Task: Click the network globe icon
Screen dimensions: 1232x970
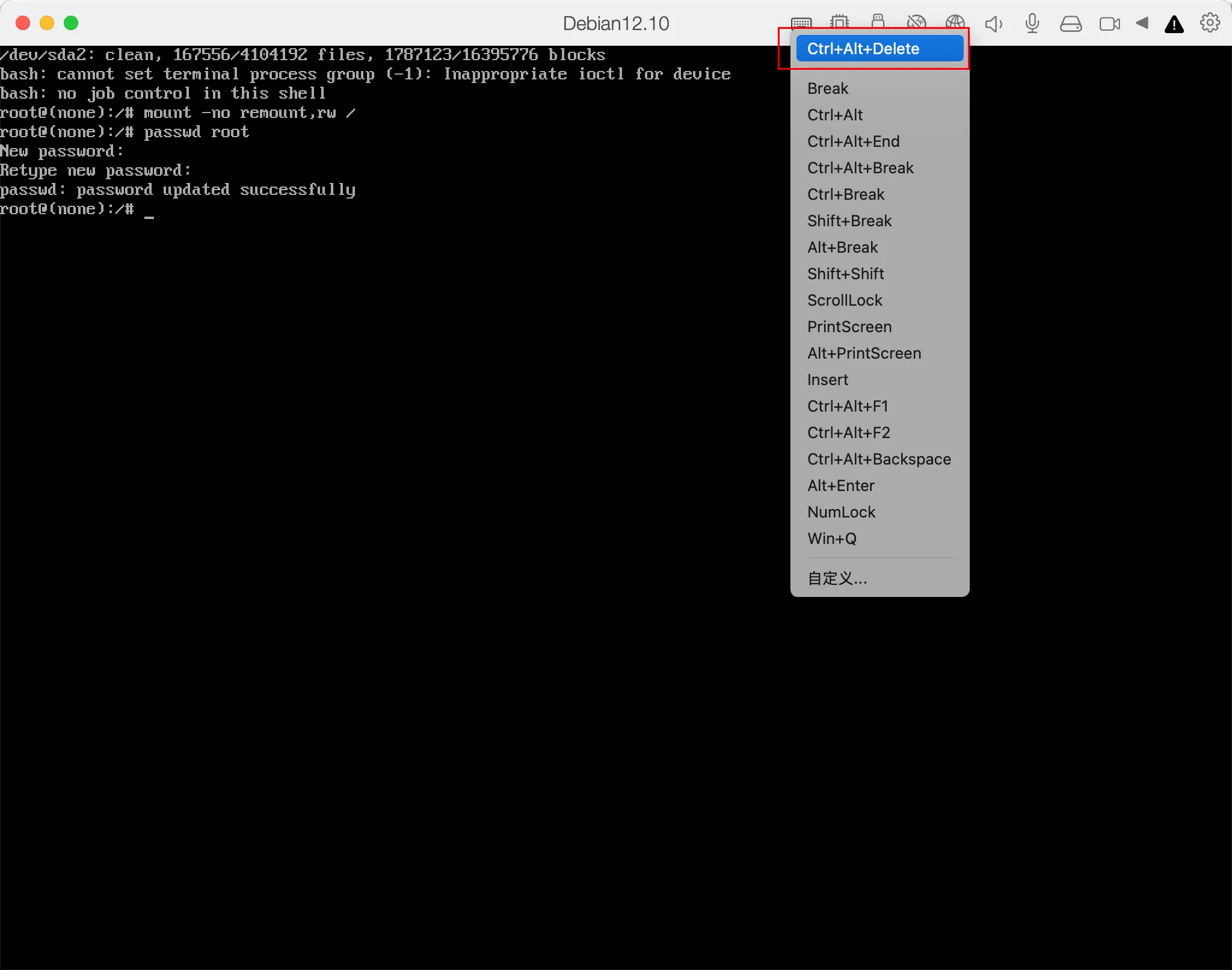Action: pos(955,23)
